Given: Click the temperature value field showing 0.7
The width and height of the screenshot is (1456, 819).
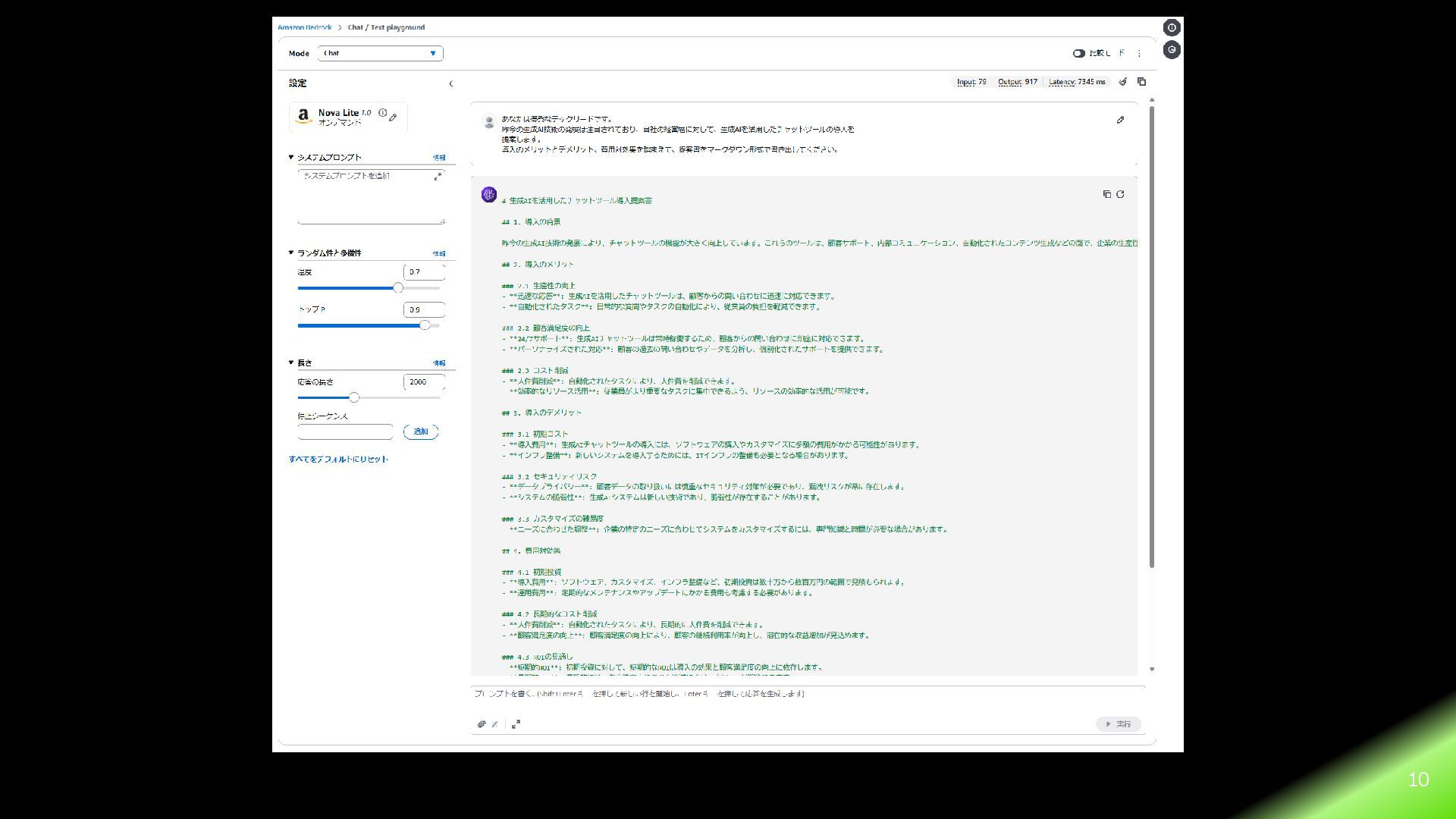Looking at the screenshot, I should 424,272.
